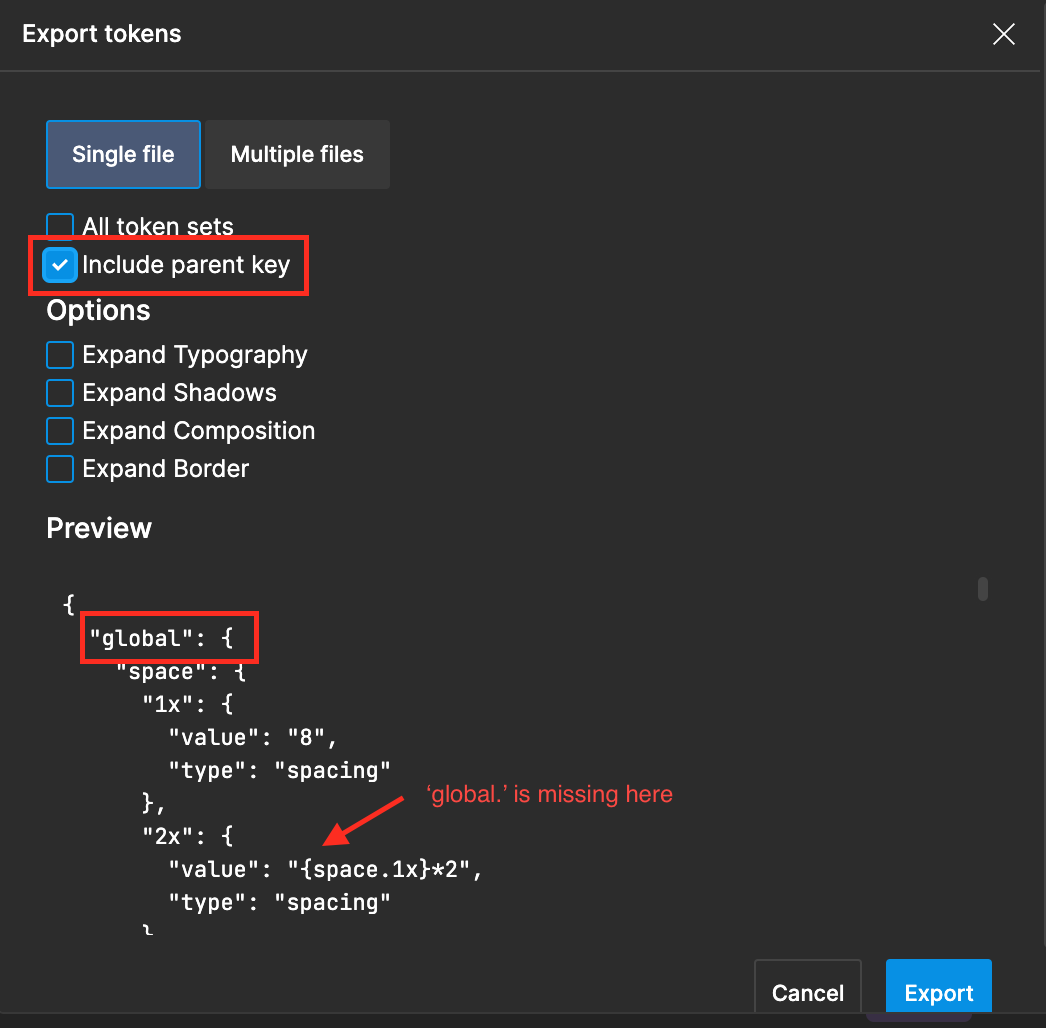Click the Export tokens dialog title
This screenshot has height=1028, width=1046.
[x=101, y=33]
